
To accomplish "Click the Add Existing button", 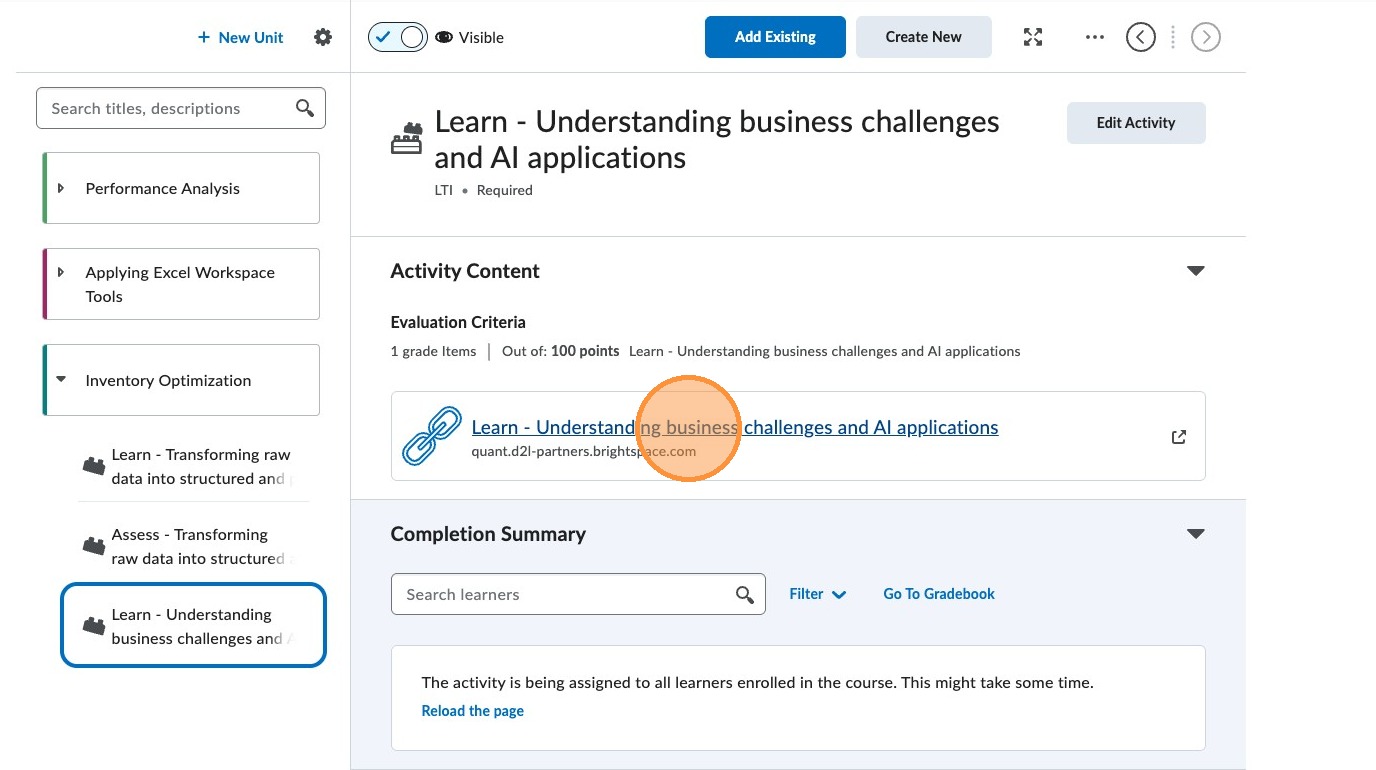I will (775, 37).
